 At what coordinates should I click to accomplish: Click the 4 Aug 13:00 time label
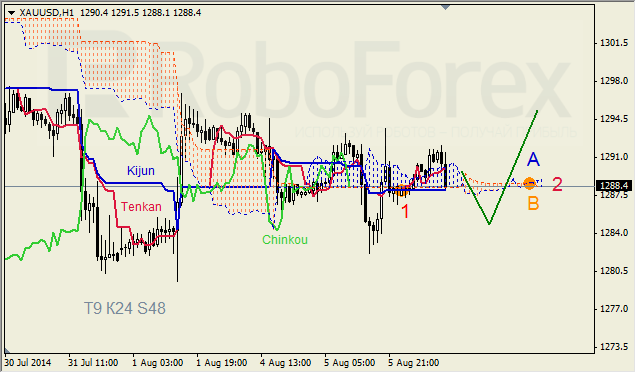[286, 362]
